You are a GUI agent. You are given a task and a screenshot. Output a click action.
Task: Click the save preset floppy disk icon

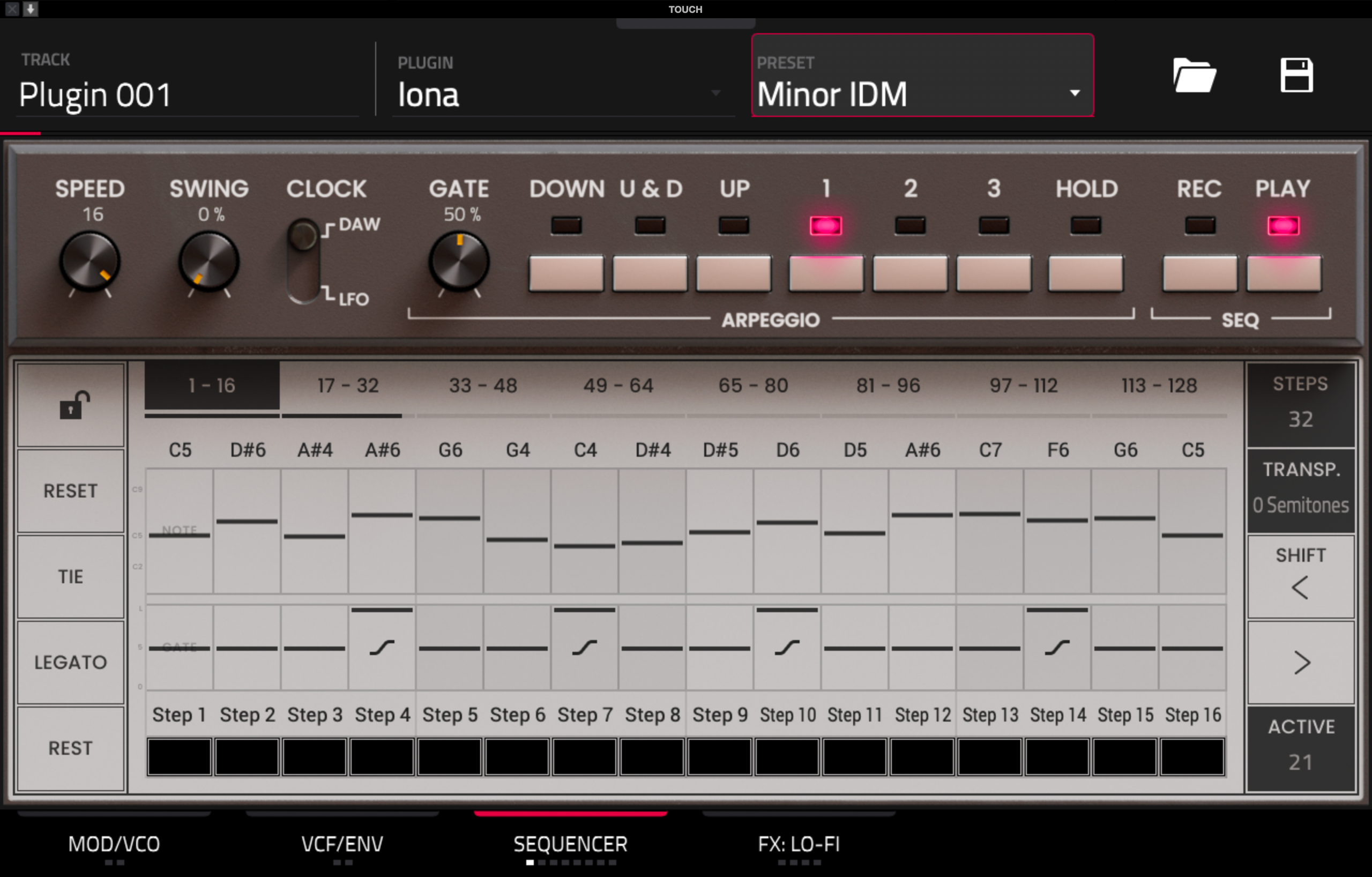point(1296,75)
